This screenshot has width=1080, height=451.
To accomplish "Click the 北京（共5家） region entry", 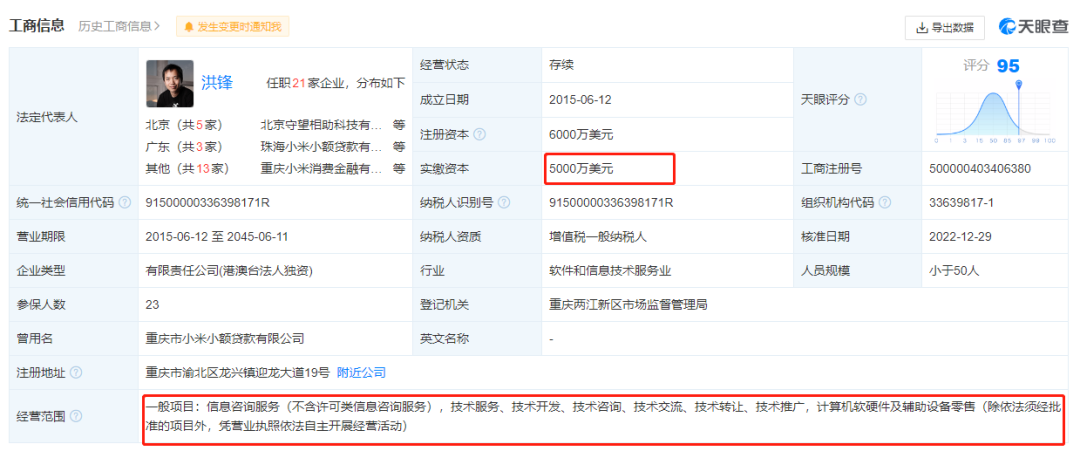I will [x=184, y=126].
